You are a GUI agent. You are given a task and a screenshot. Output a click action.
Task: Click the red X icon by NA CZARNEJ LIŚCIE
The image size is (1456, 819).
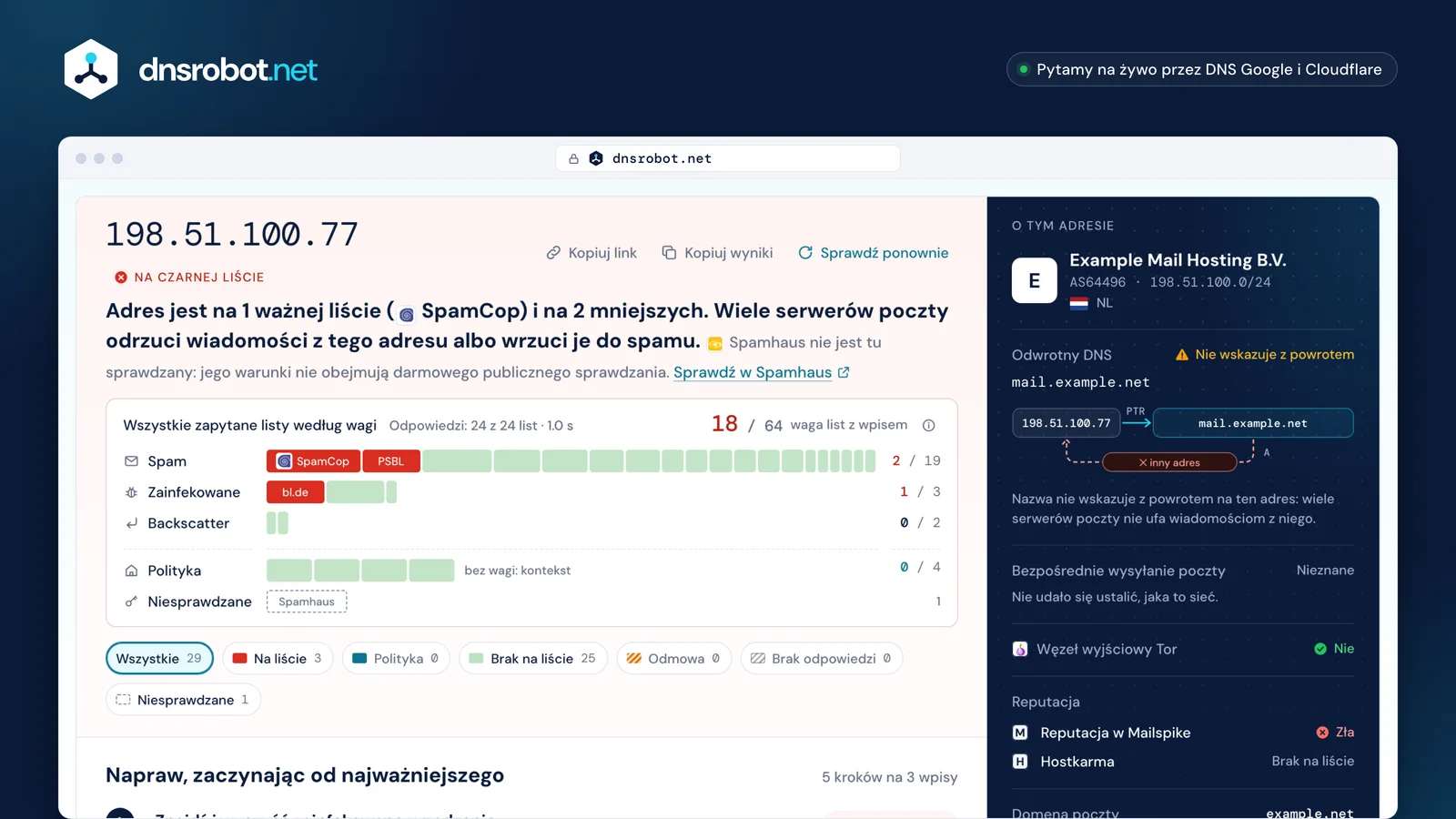(x=121, y=278)
